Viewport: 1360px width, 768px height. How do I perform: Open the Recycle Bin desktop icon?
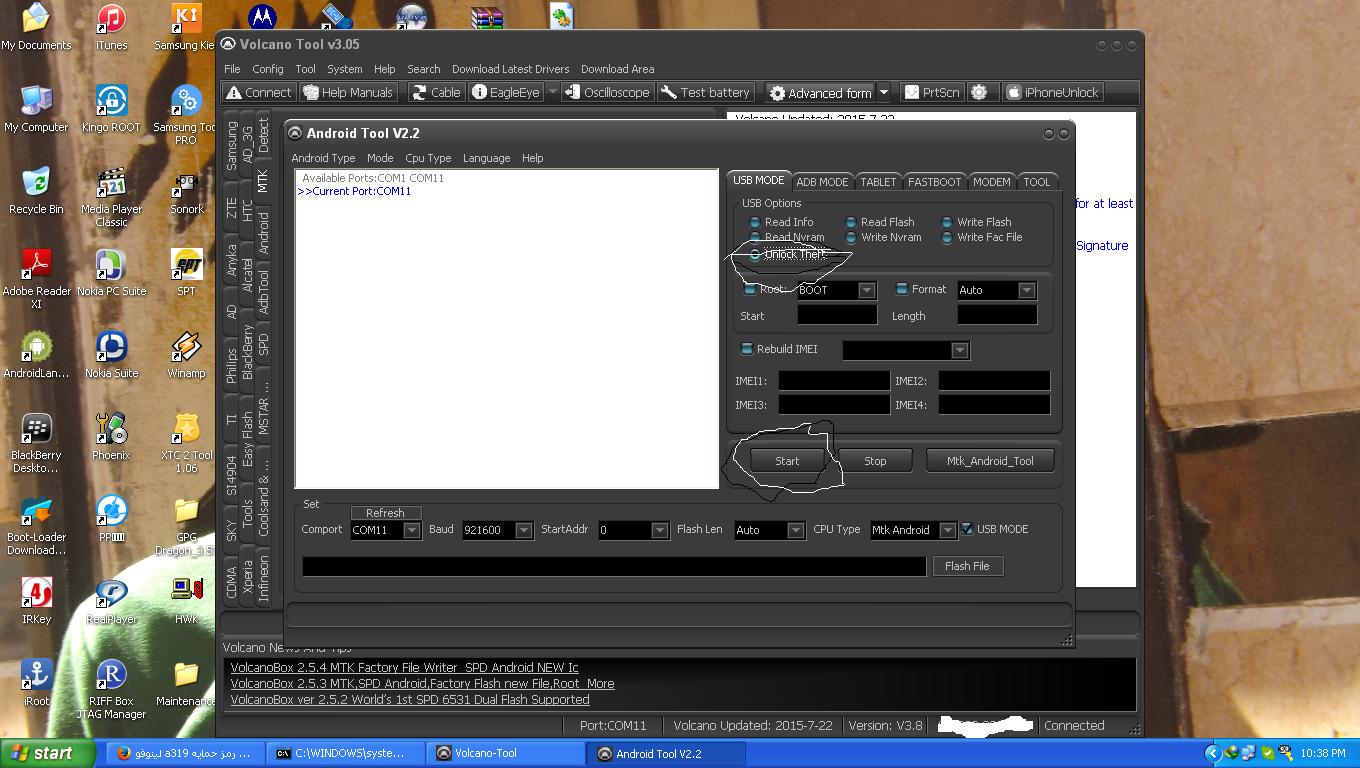coord(36,191)
